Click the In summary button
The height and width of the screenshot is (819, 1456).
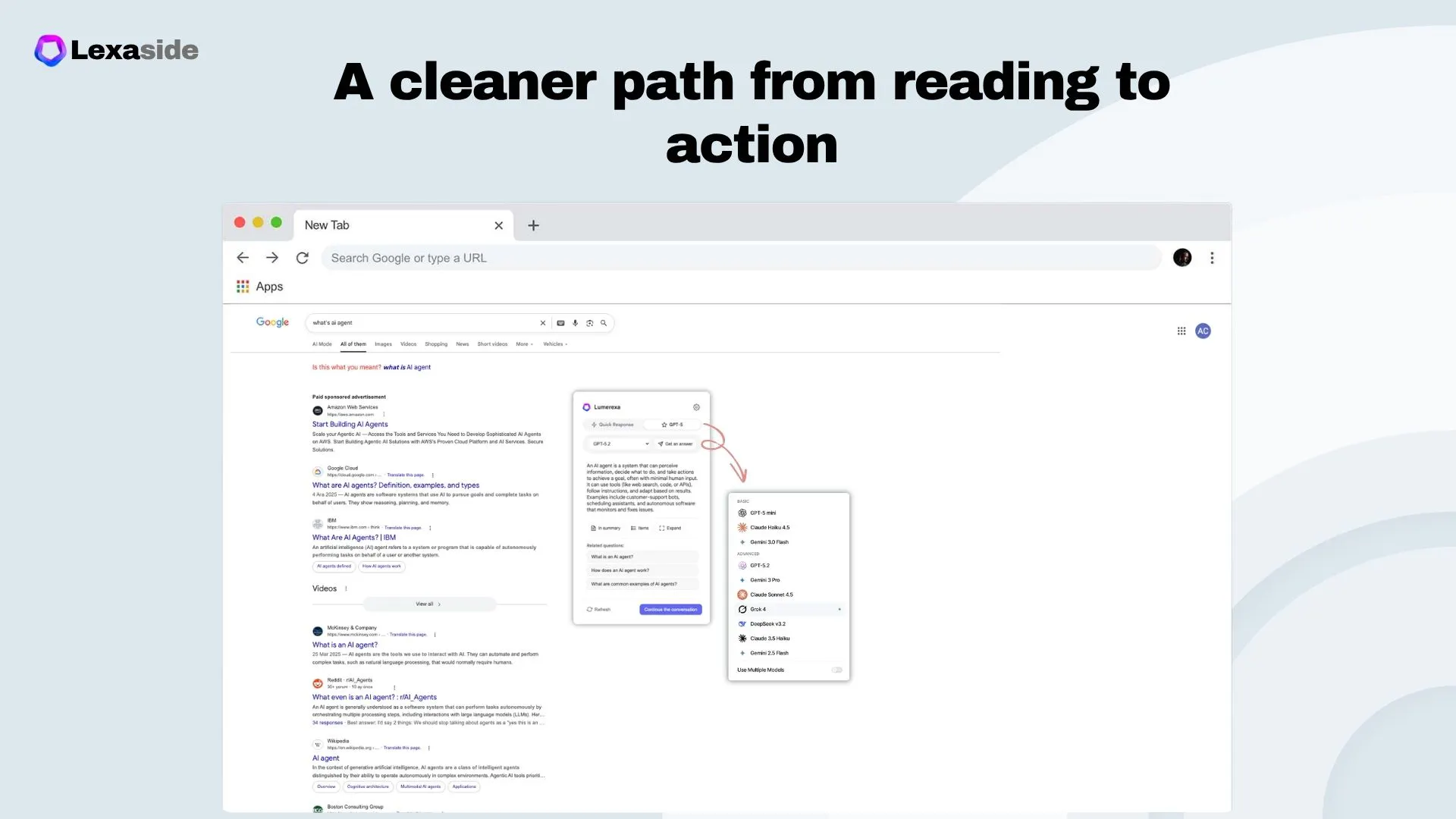coord(605,528)
